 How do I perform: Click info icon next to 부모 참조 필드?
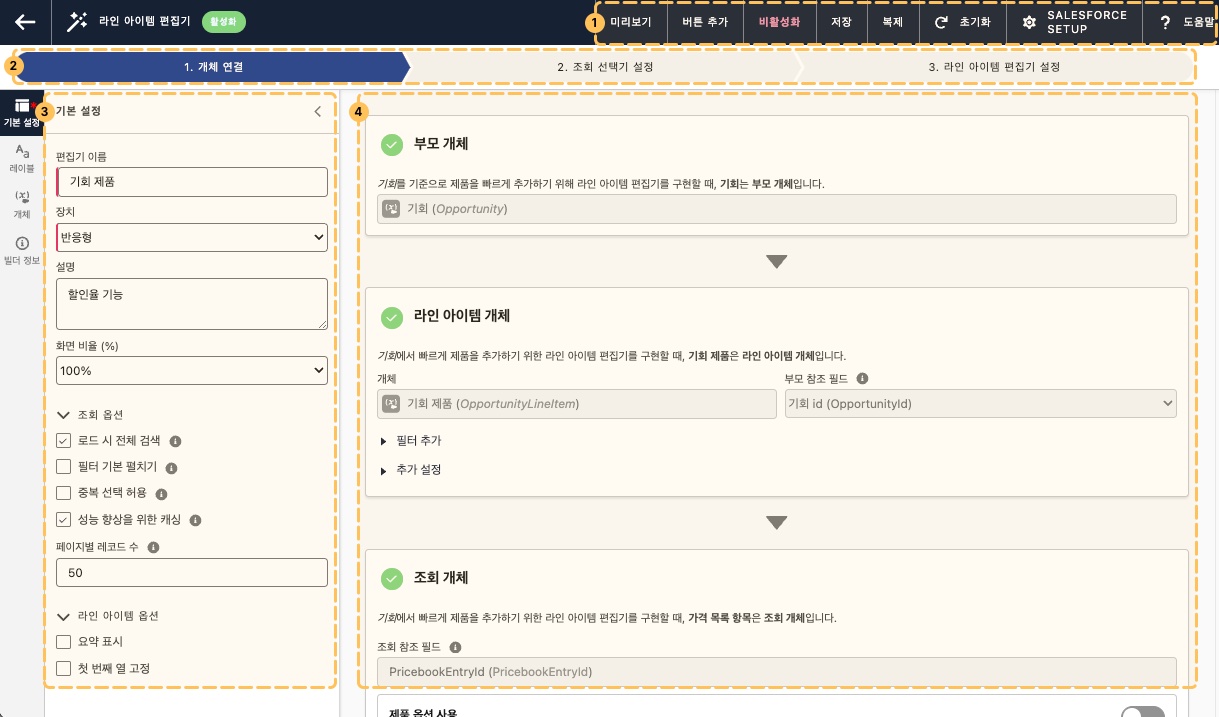(862, 379)
